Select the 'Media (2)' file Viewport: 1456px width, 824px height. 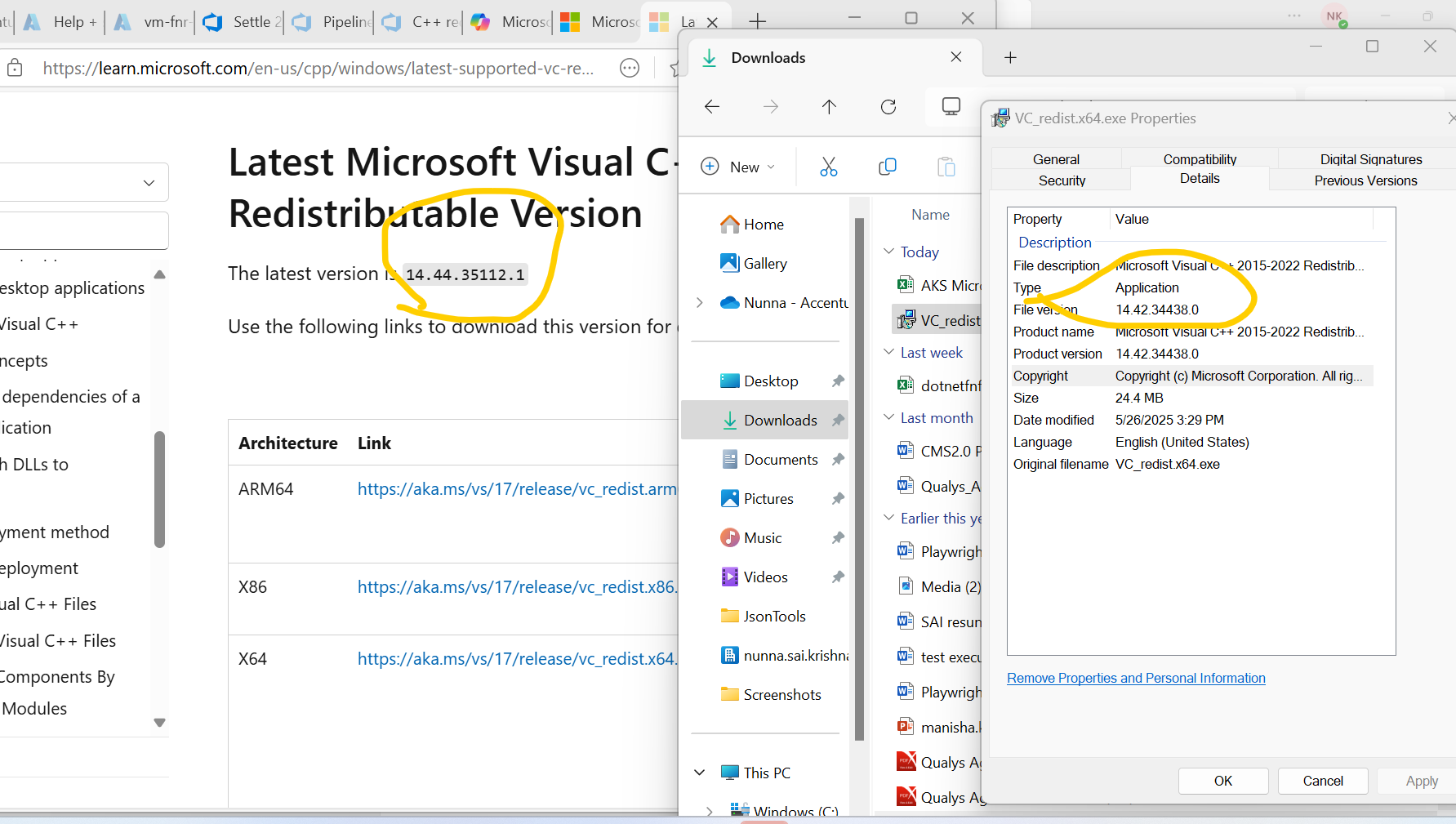938,586
